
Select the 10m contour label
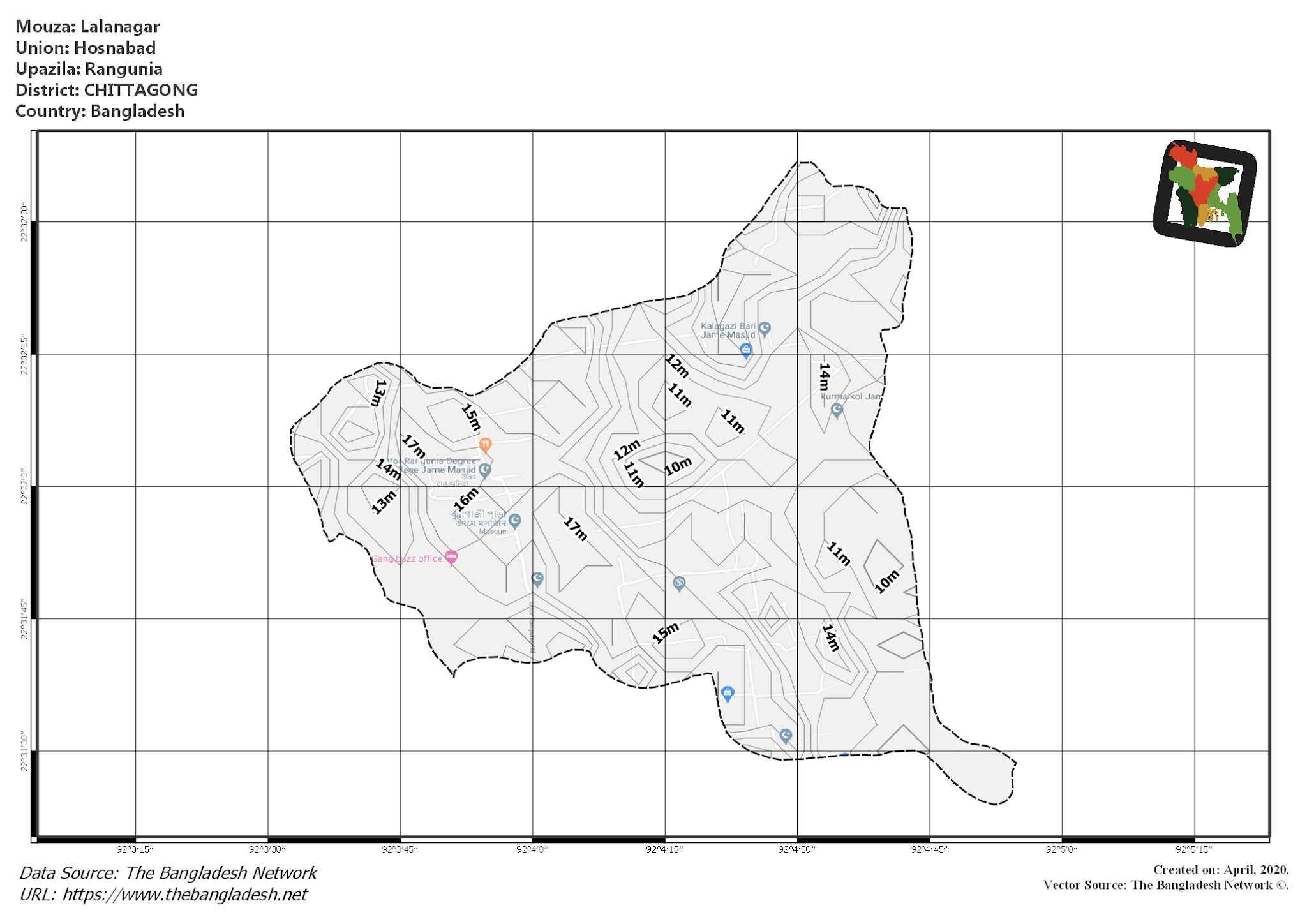(x=678, y=467)
